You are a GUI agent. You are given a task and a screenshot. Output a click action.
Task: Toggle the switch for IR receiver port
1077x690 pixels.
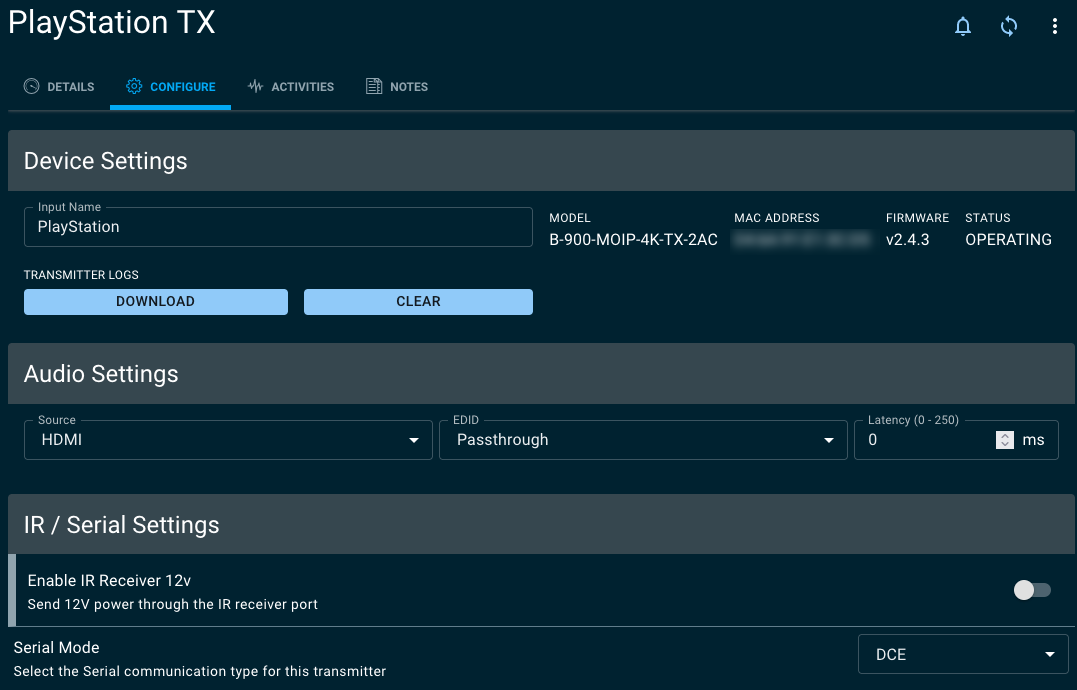(x=1032, y=590)
